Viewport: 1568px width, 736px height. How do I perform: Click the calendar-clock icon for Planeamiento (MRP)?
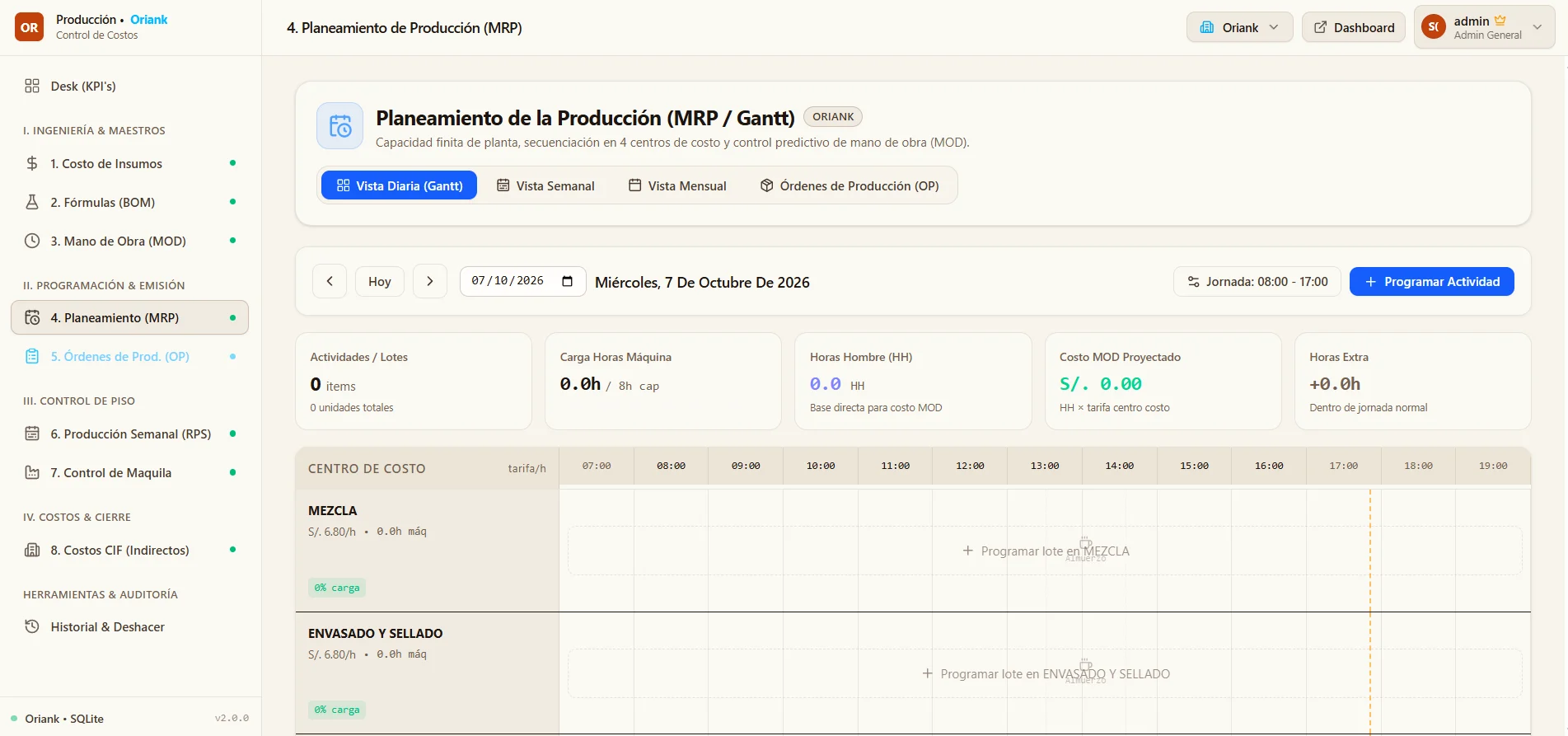(32, 317)
